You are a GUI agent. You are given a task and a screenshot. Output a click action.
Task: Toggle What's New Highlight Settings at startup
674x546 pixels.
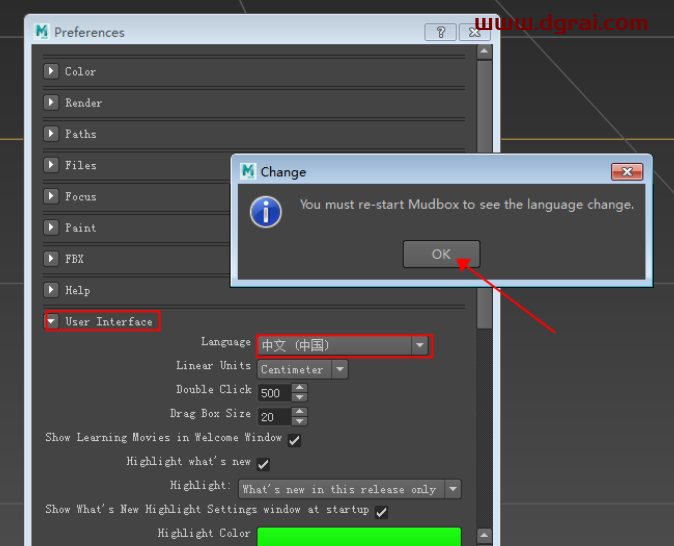(x=381, y=512)
